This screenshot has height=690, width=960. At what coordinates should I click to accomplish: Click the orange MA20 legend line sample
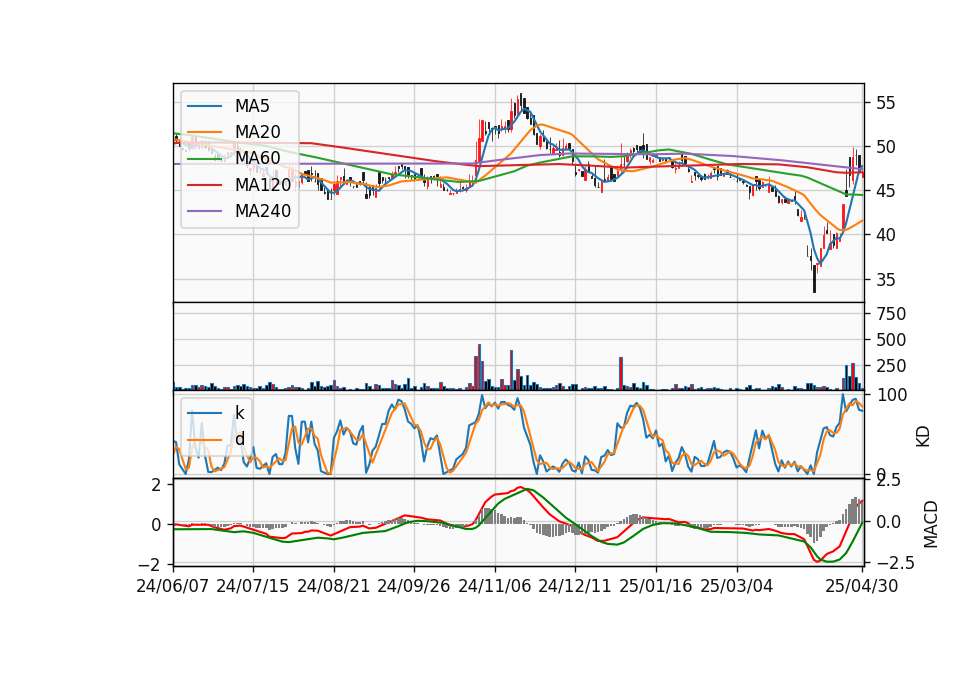click(204, 132)
